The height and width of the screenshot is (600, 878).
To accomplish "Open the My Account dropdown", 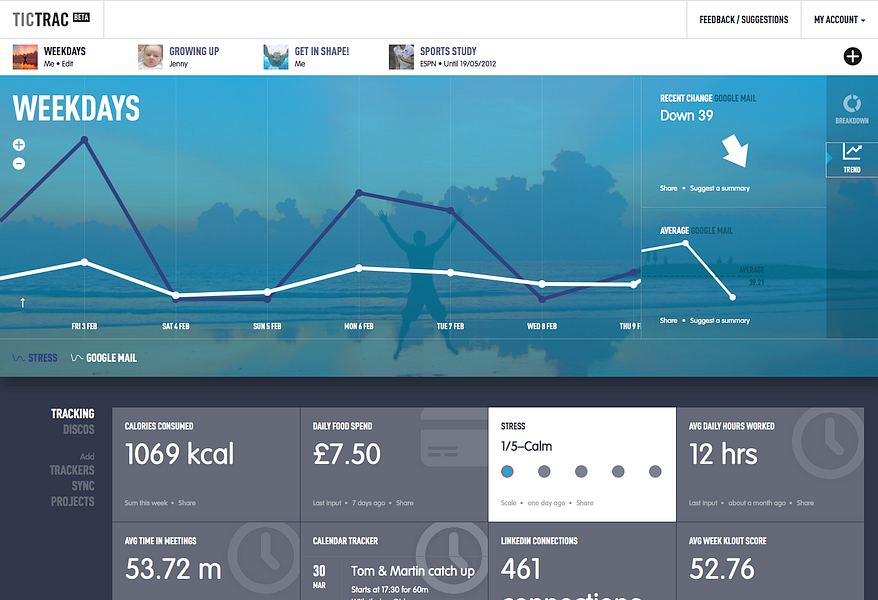I will [x=839, y=20].
